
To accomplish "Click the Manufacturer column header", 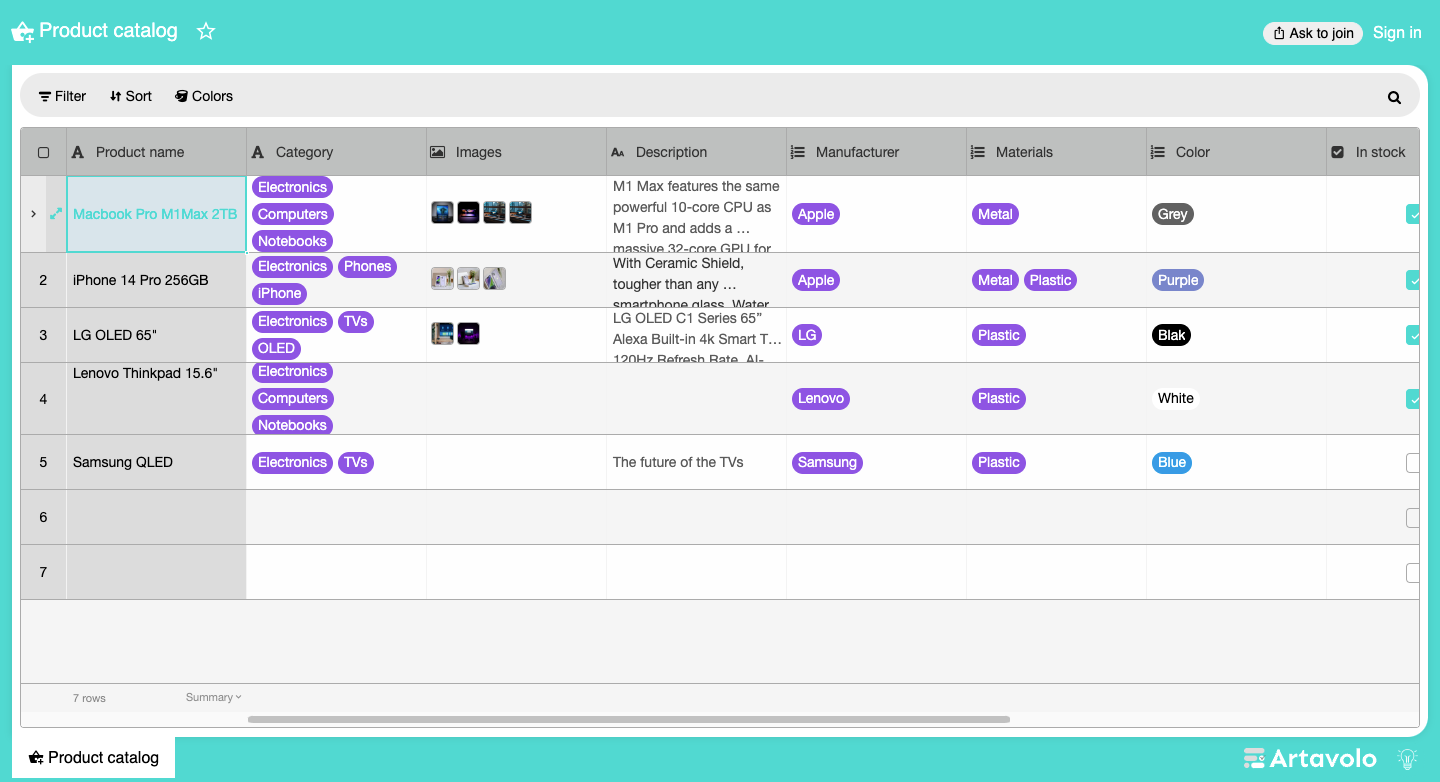I will coord(876,152).
